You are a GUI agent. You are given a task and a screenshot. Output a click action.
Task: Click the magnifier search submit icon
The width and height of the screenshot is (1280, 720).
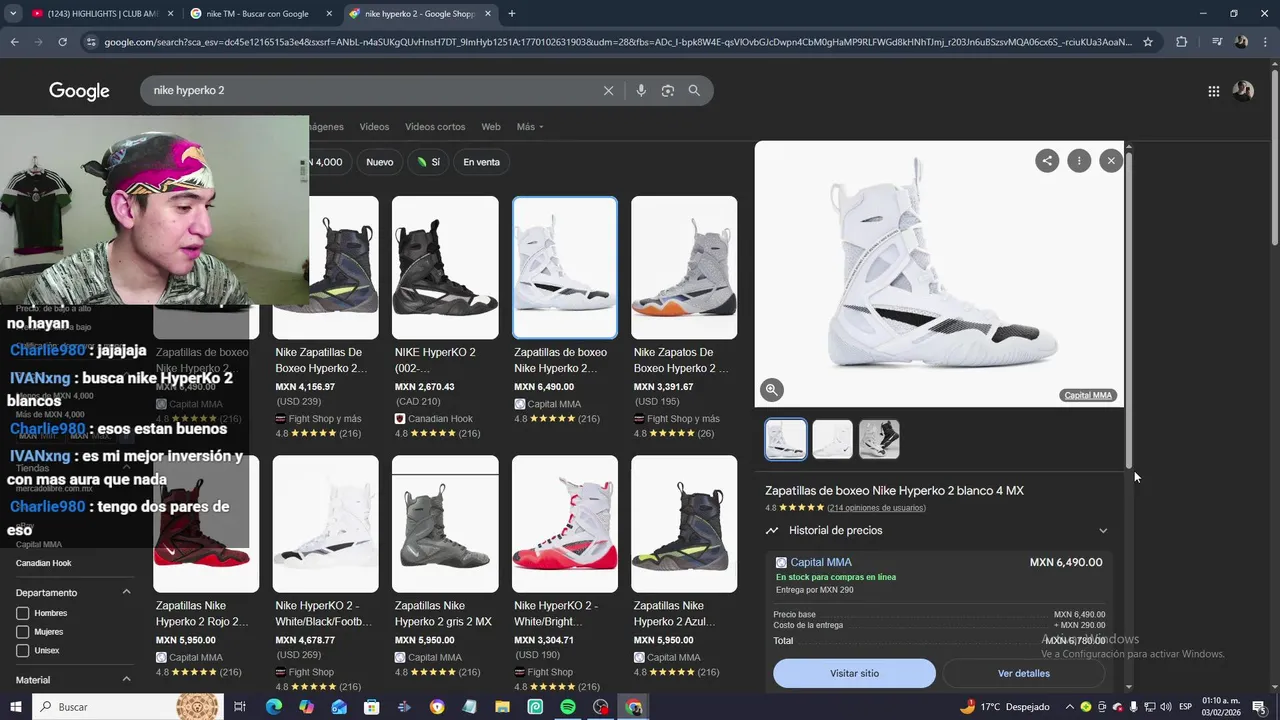694,90
